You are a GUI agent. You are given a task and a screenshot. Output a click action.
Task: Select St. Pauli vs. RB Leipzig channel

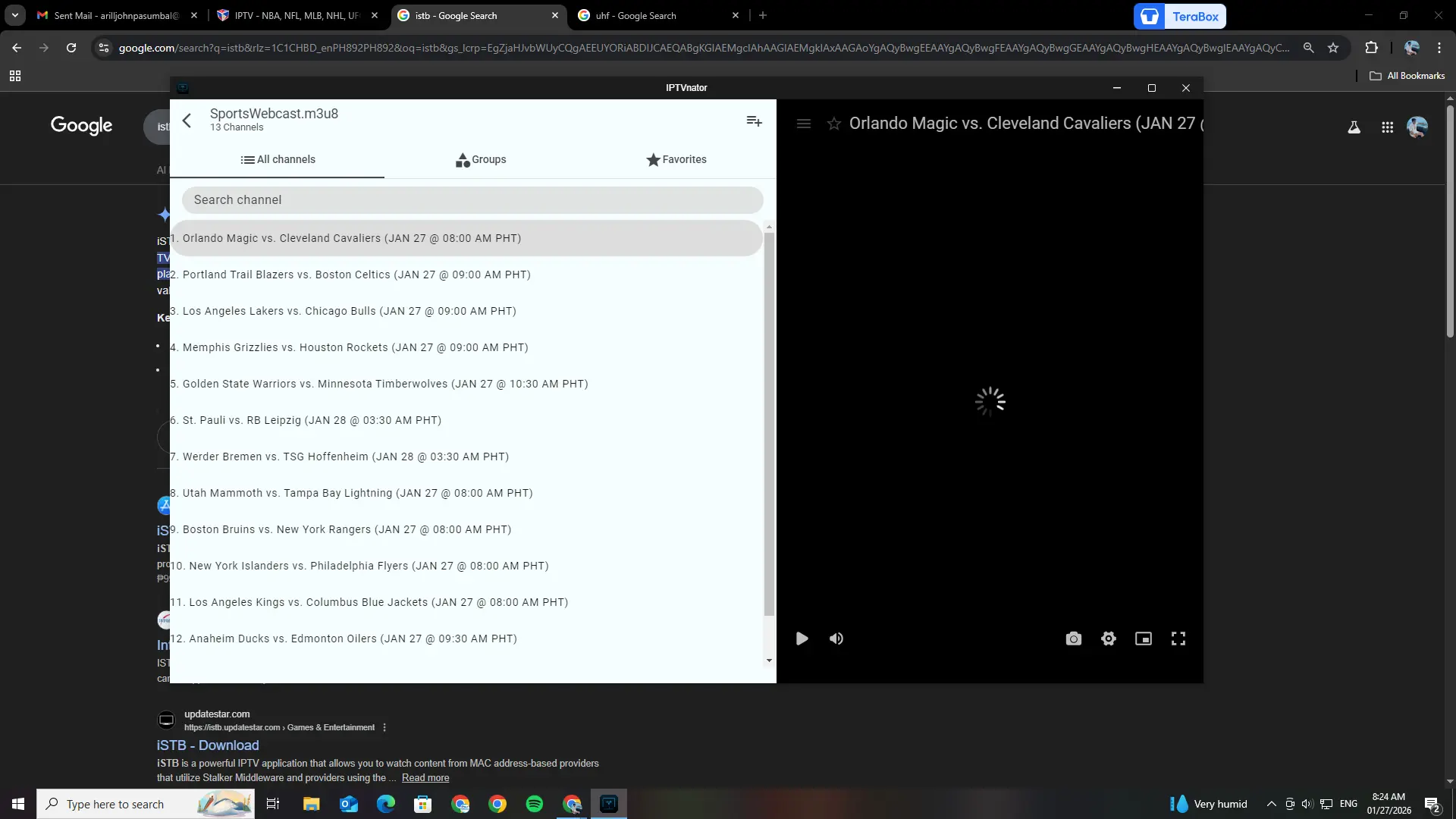pyautogui.click(x=466, y=420)
